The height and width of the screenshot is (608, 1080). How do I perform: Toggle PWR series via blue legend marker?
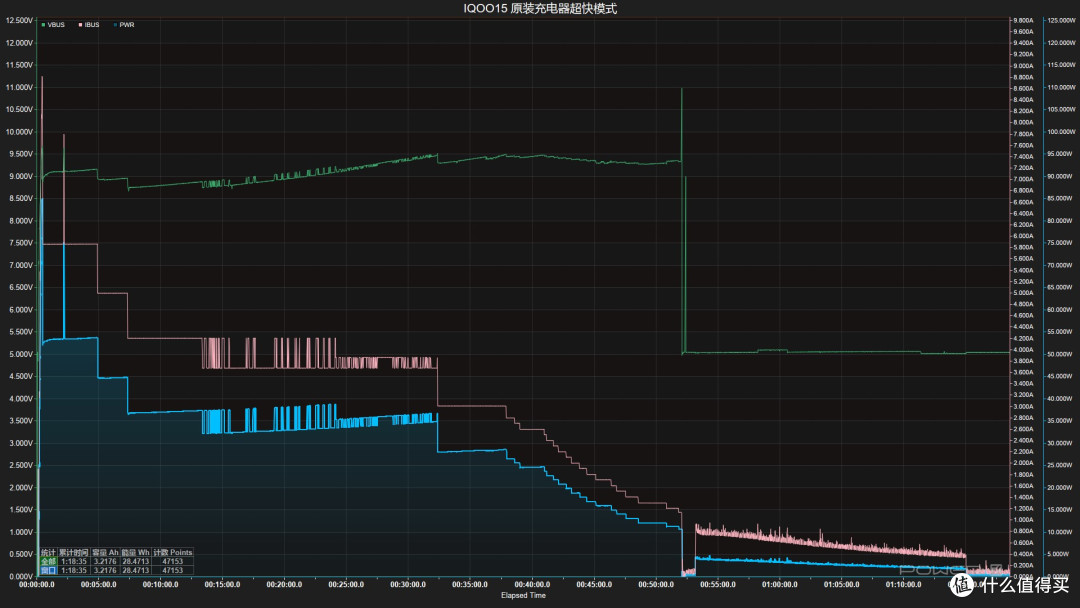coord(115,25)
